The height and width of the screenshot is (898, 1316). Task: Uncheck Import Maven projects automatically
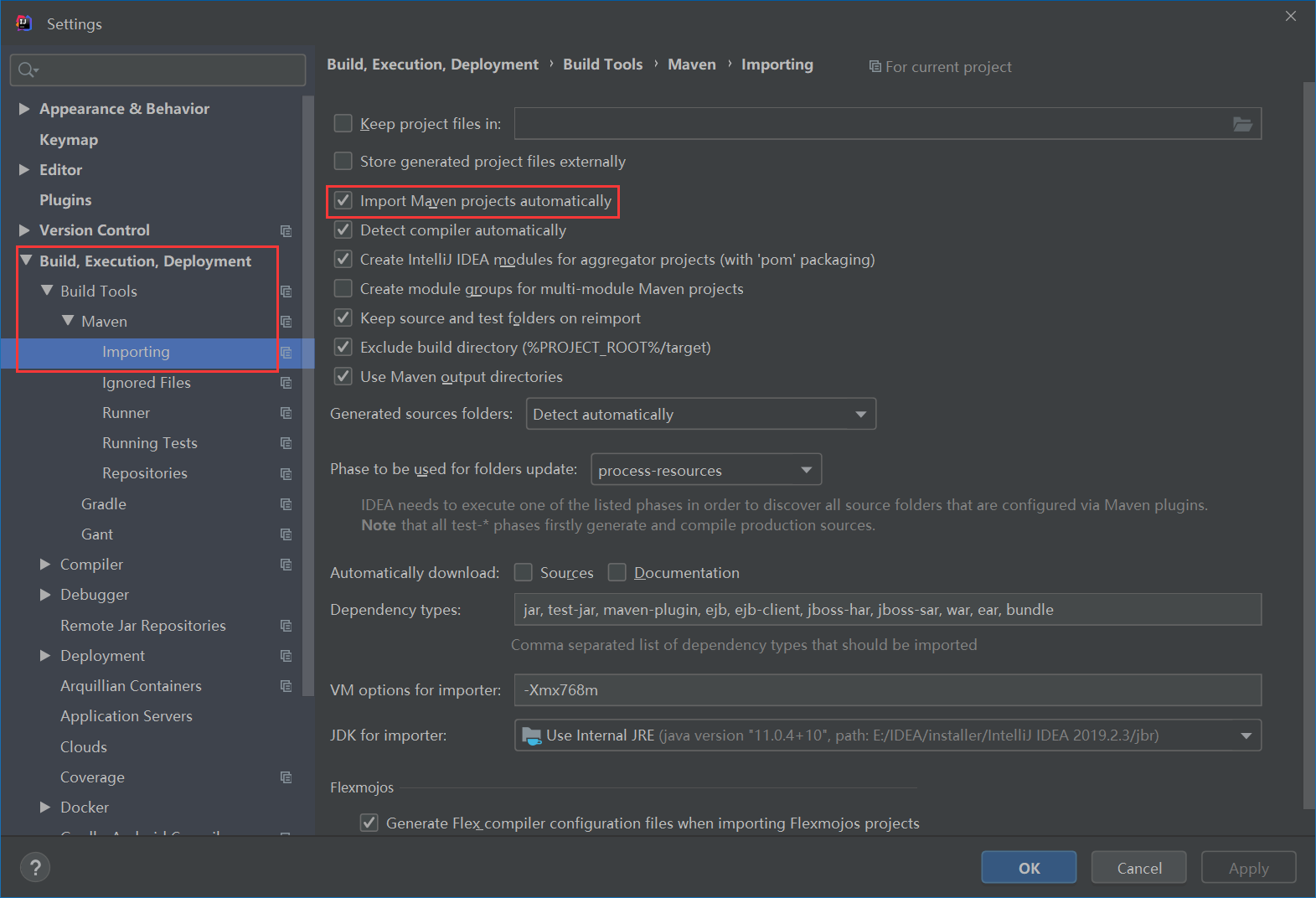click(x=343, y=200)
